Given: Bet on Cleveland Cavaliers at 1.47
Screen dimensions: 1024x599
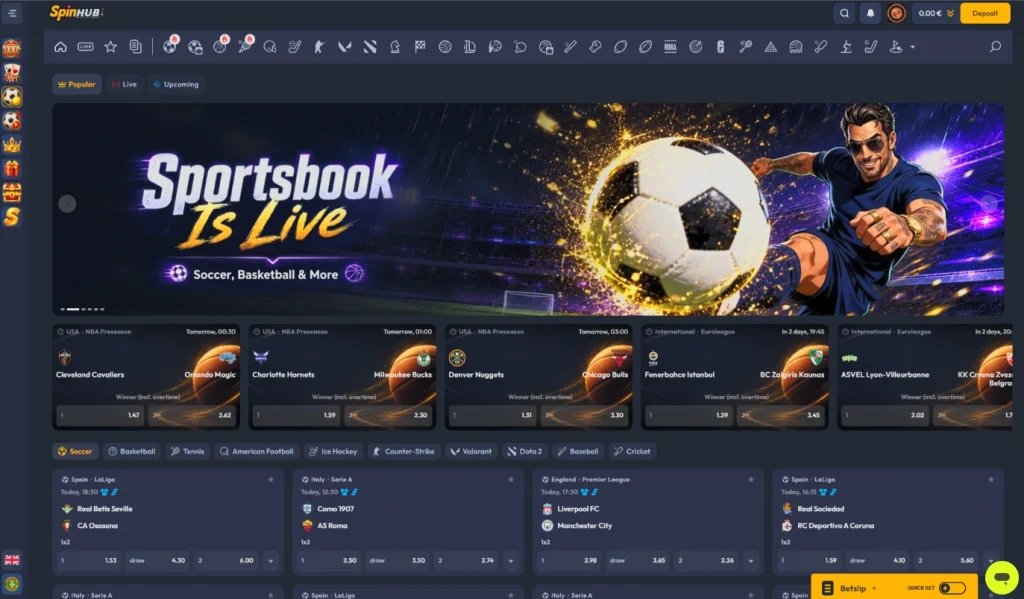Looking at the screenshot, I should pos(100,415).
